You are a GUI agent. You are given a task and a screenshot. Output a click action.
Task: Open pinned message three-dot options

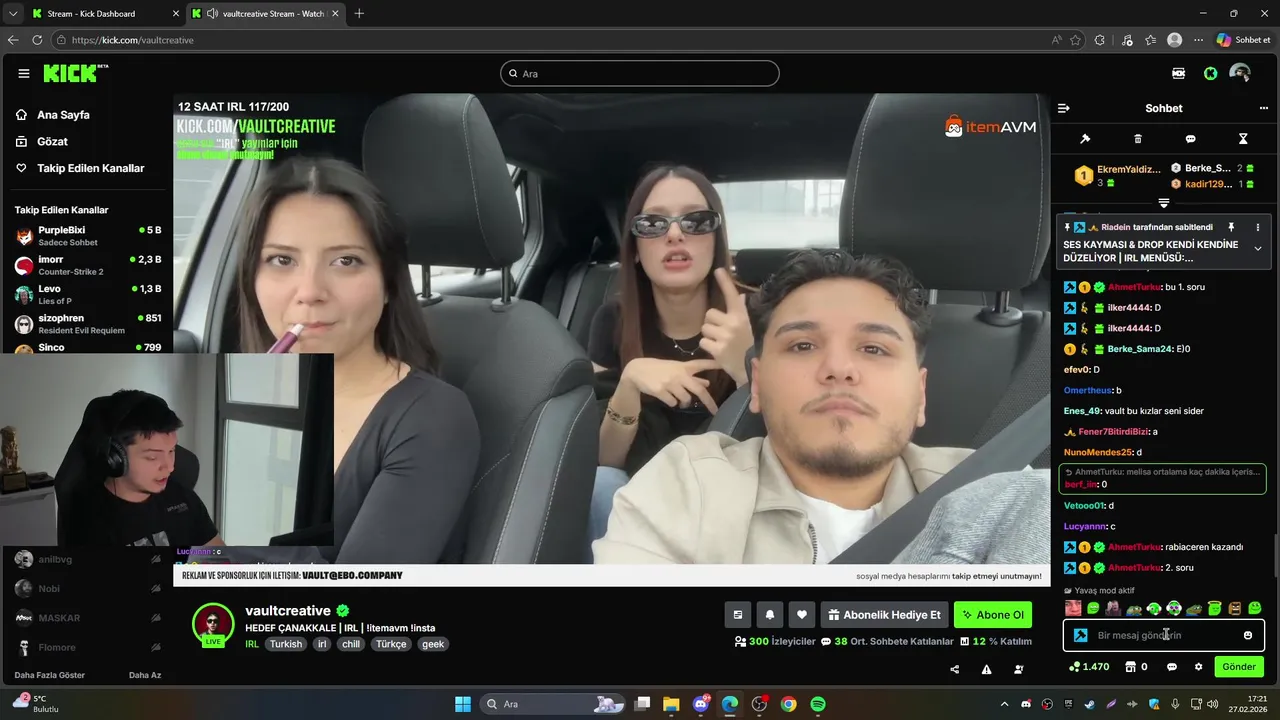click(x=1258, y=227)
